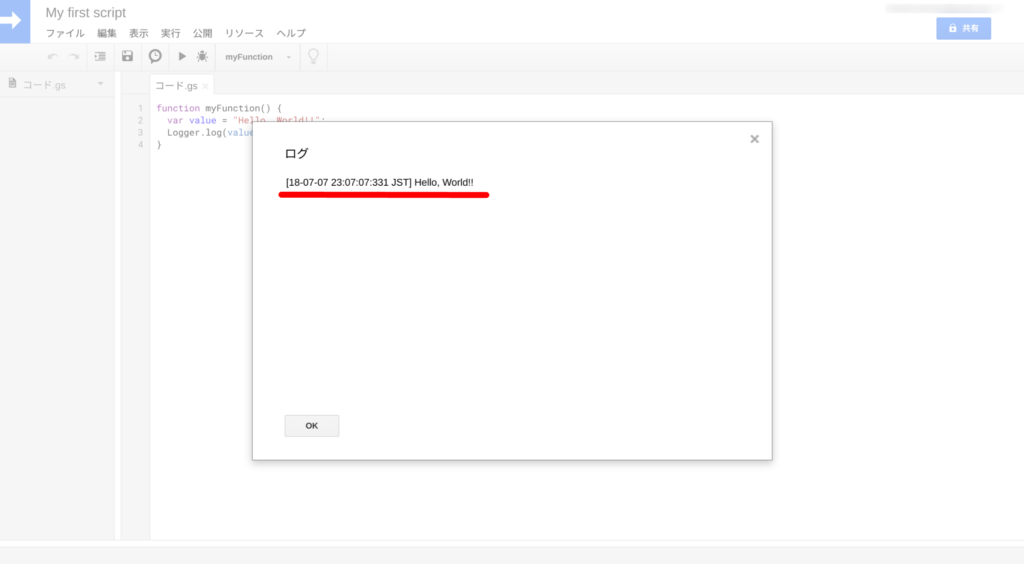Image resolution: width=1024 pixels, height=564 pixels.
Task: Click the blue 共有 share button
Action: tap(963, 28)
